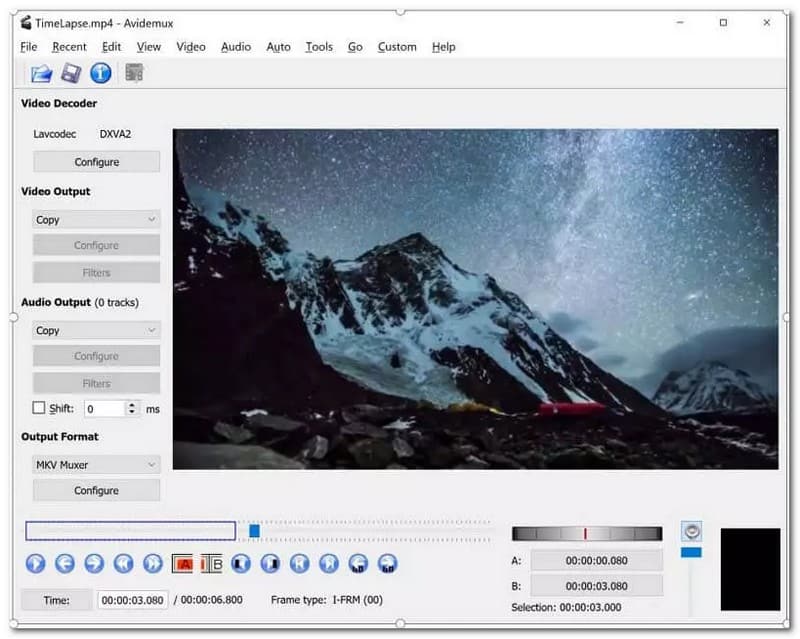Viewport: 800px width, 639px height.
Task: Enable the audio Shift checkbox
Action: tap(39, 408)
